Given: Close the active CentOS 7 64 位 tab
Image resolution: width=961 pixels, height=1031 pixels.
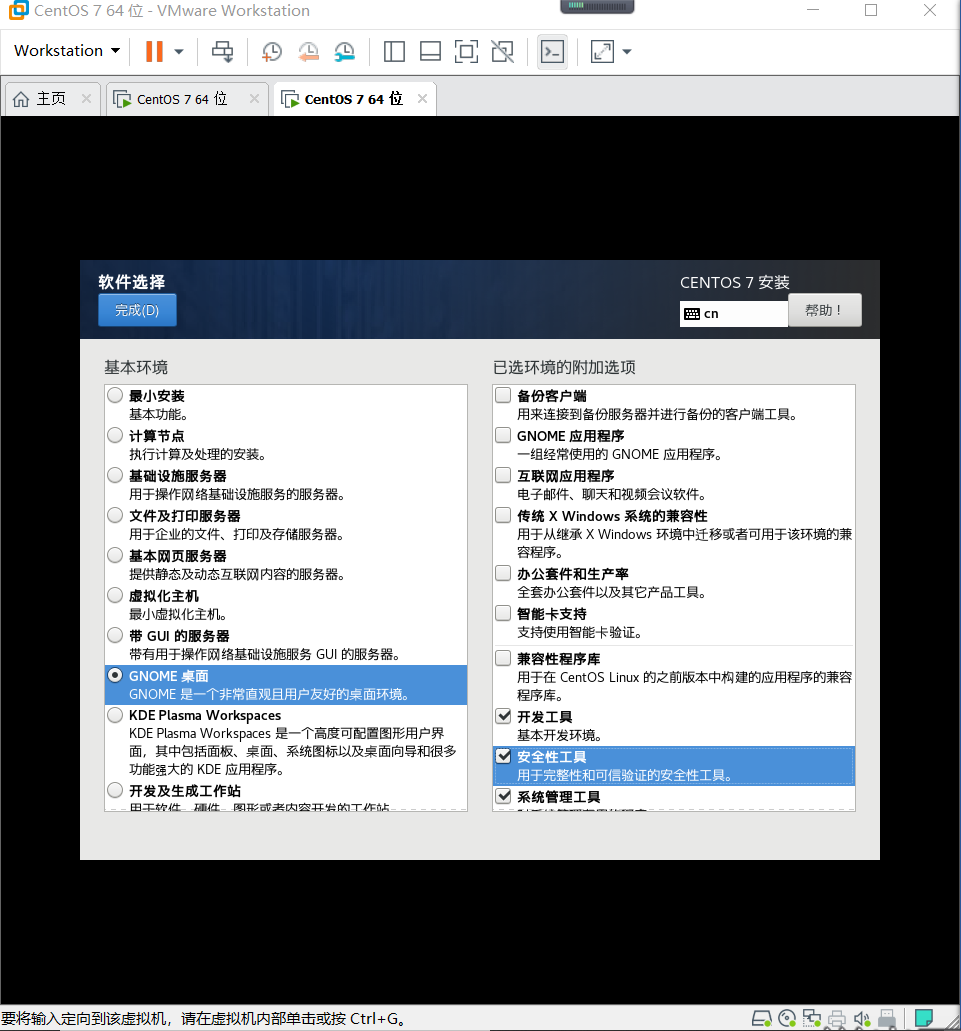Looking at the screenshot, I should [423, 99].
